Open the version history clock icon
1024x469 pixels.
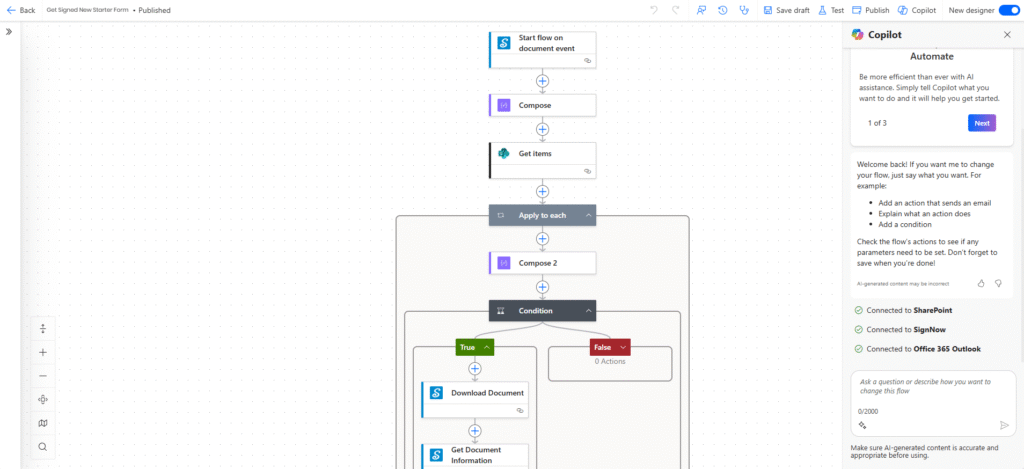pyautogui.click(x=722, y=10)
